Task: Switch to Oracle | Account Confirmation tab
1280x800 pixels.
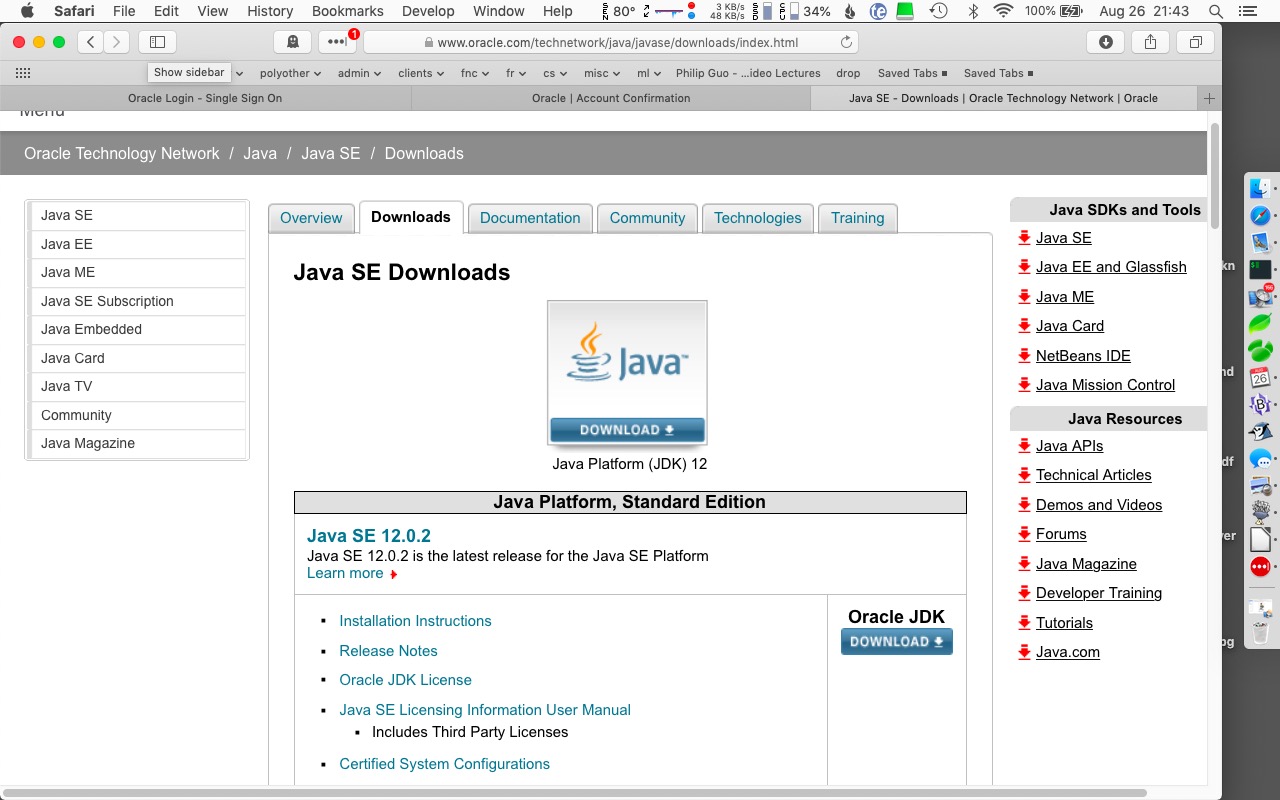Action: (x=611, y=98)
